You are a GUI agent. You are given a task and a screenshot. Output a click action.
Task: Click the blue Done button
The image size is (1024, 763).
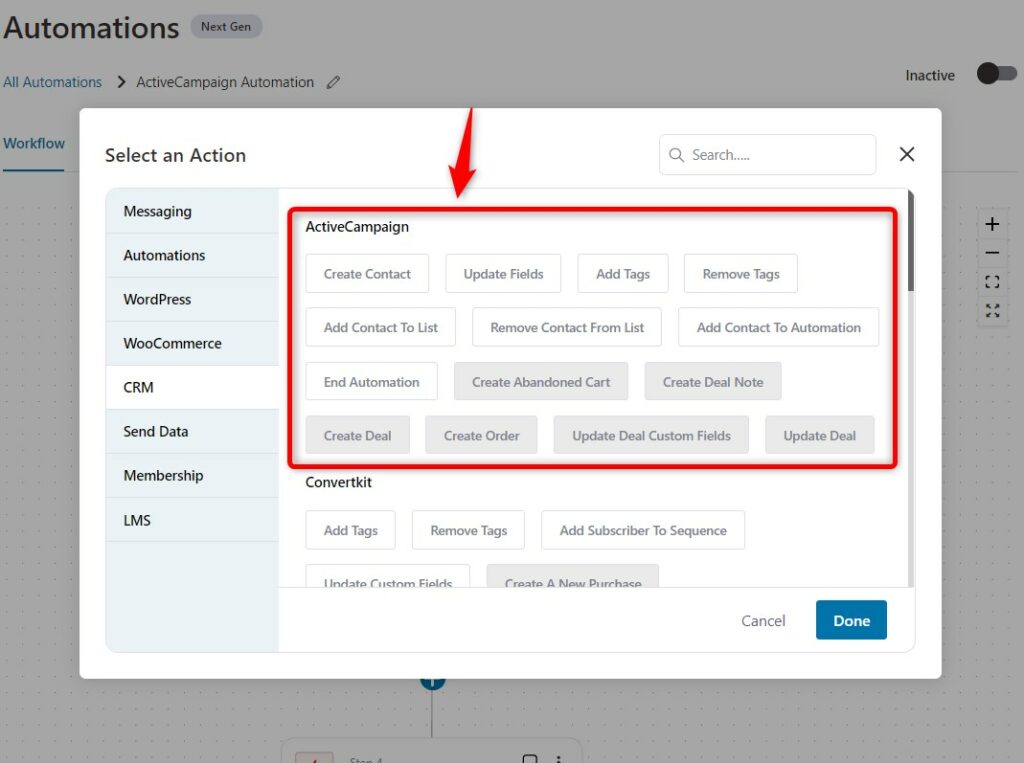(851, 620)
